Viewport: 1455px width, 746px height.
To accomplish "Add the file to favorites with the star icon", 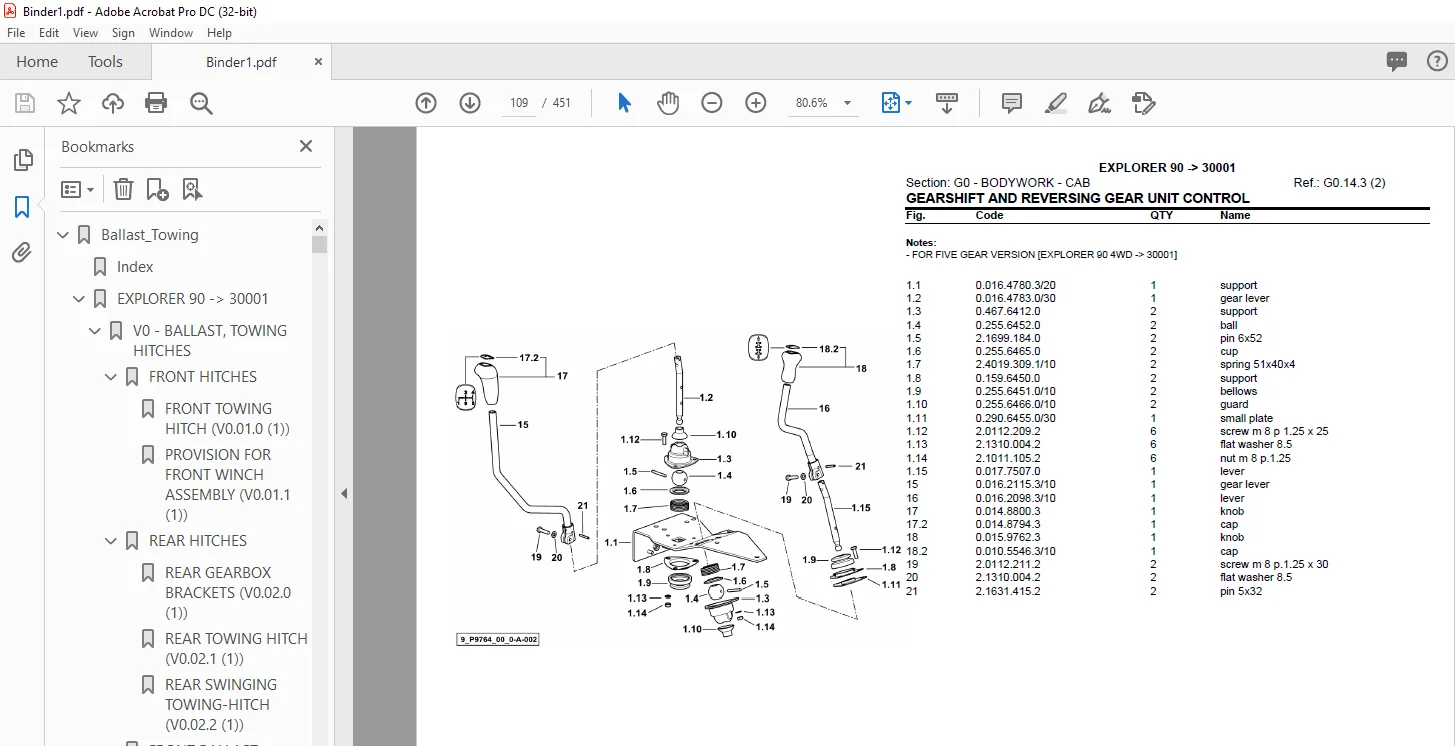I will tap(69, 103).
